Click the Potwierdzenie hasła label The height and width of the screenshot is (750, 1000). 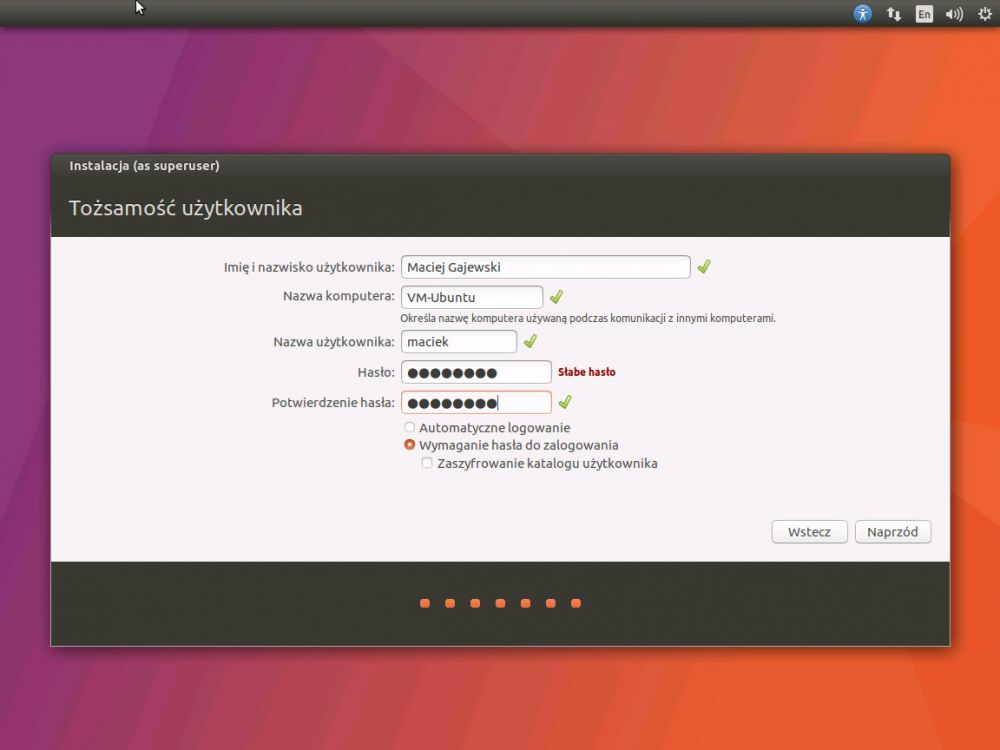333,402
